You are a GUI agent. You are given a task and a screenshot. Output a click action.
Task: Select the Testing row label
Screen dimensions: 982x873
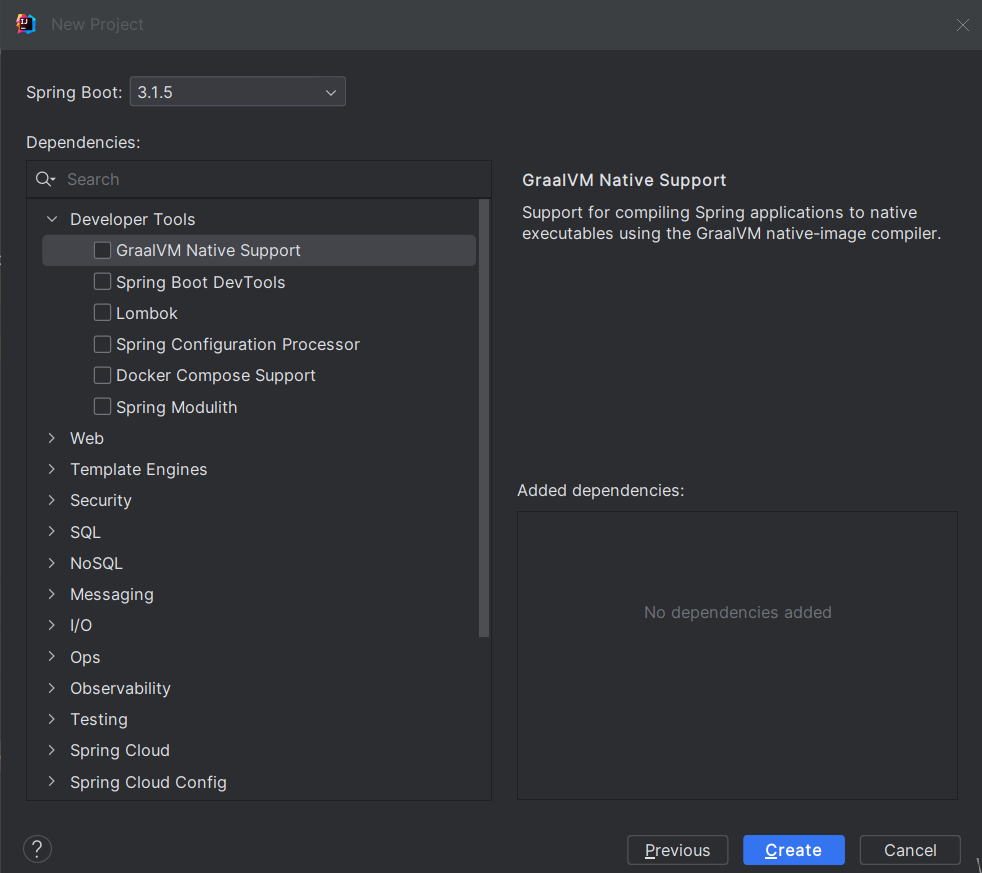(x=99, y=719)
